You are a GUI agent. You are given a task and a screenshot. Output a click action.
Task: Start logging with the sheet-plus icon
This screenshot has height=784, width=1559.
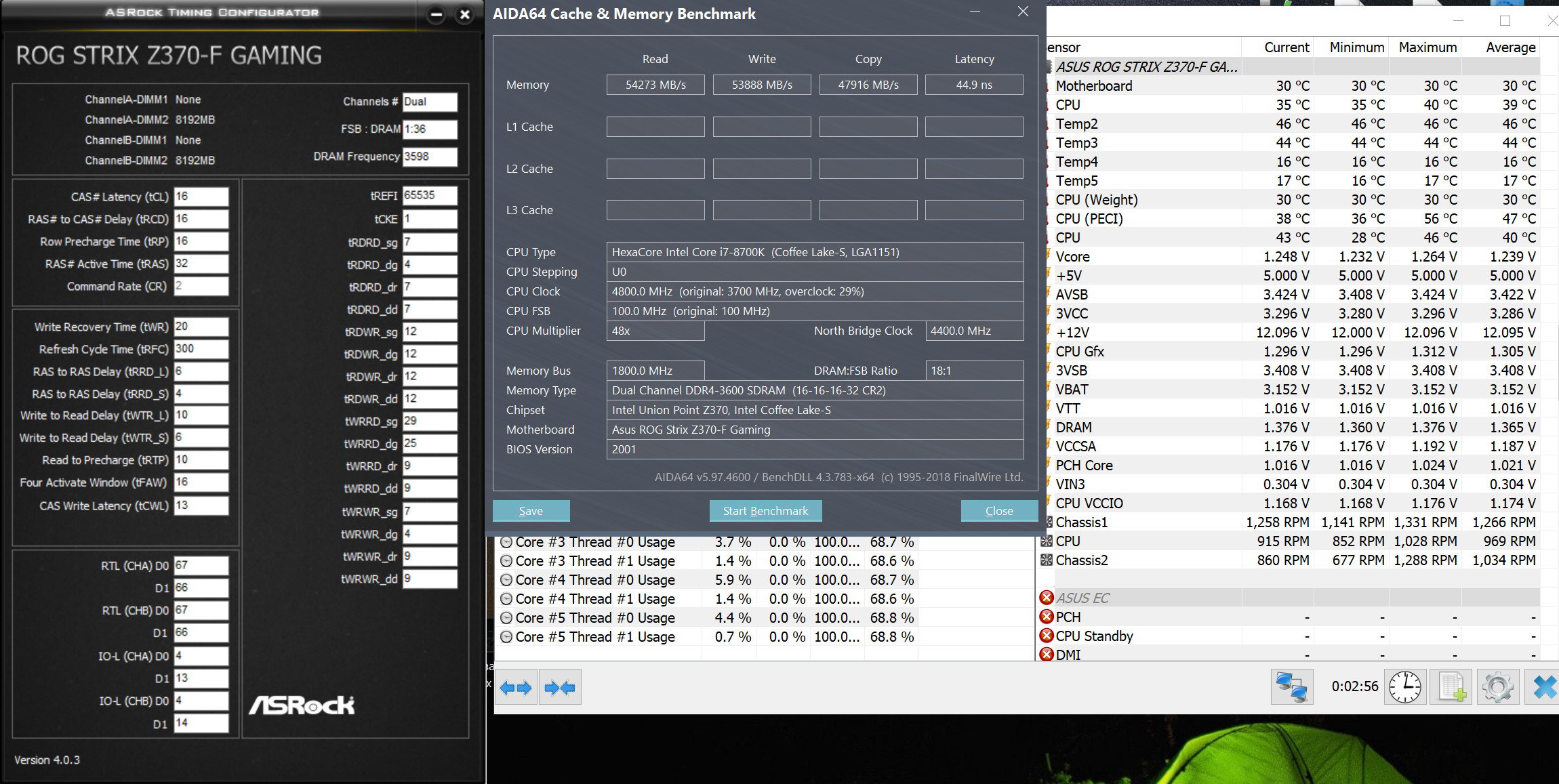pyautogui.click(x=1451, y=687)
